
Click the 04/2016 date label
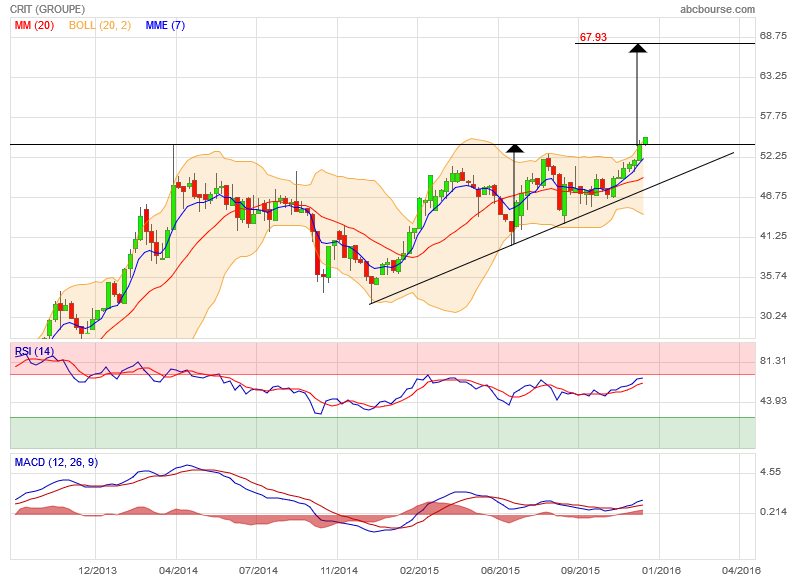[741, 570]
